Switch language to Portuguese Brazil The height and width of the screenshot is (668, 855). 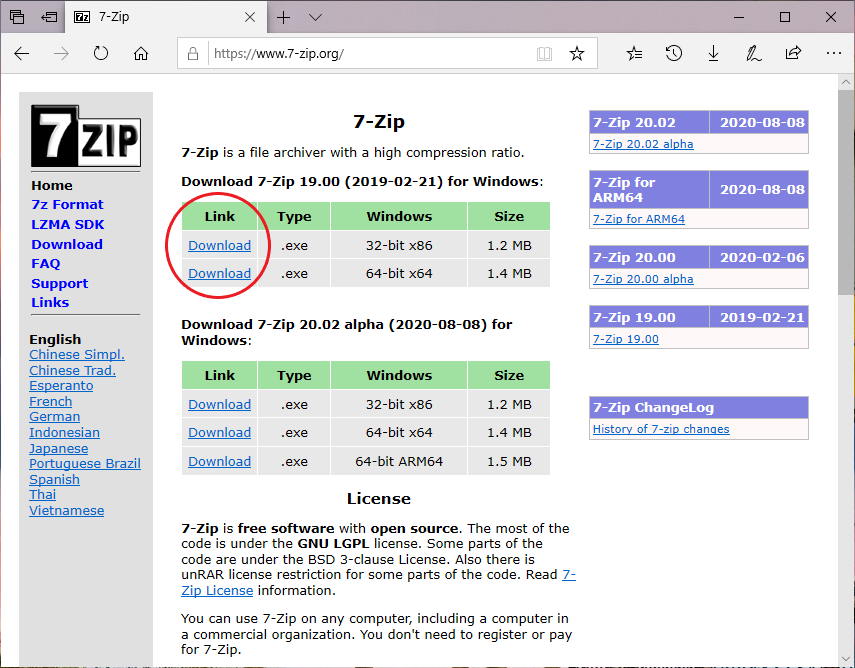click(85, 464)
